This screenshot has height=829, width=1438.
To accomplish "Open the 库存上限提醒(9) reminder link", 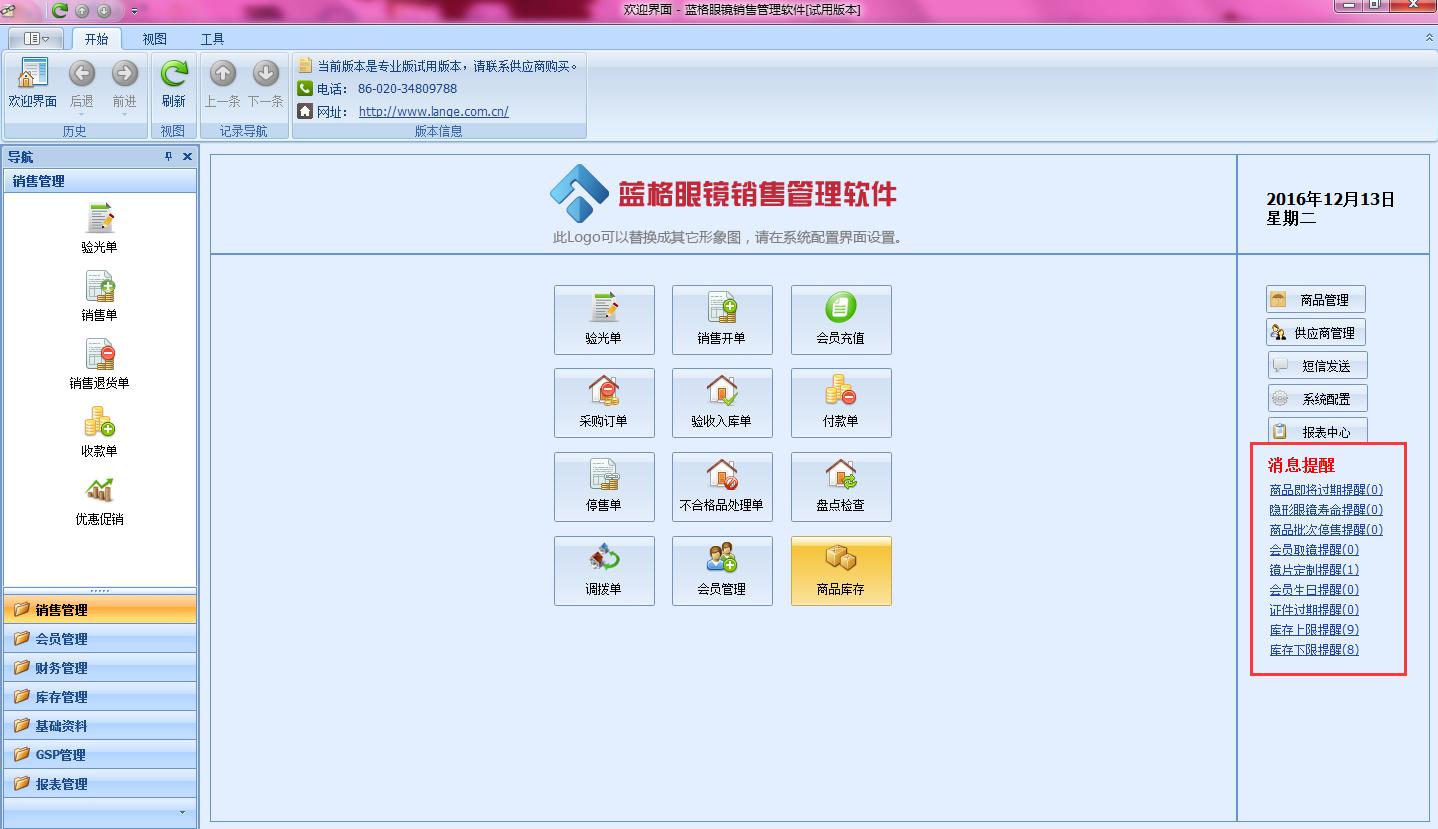I will click(1314, 630).
